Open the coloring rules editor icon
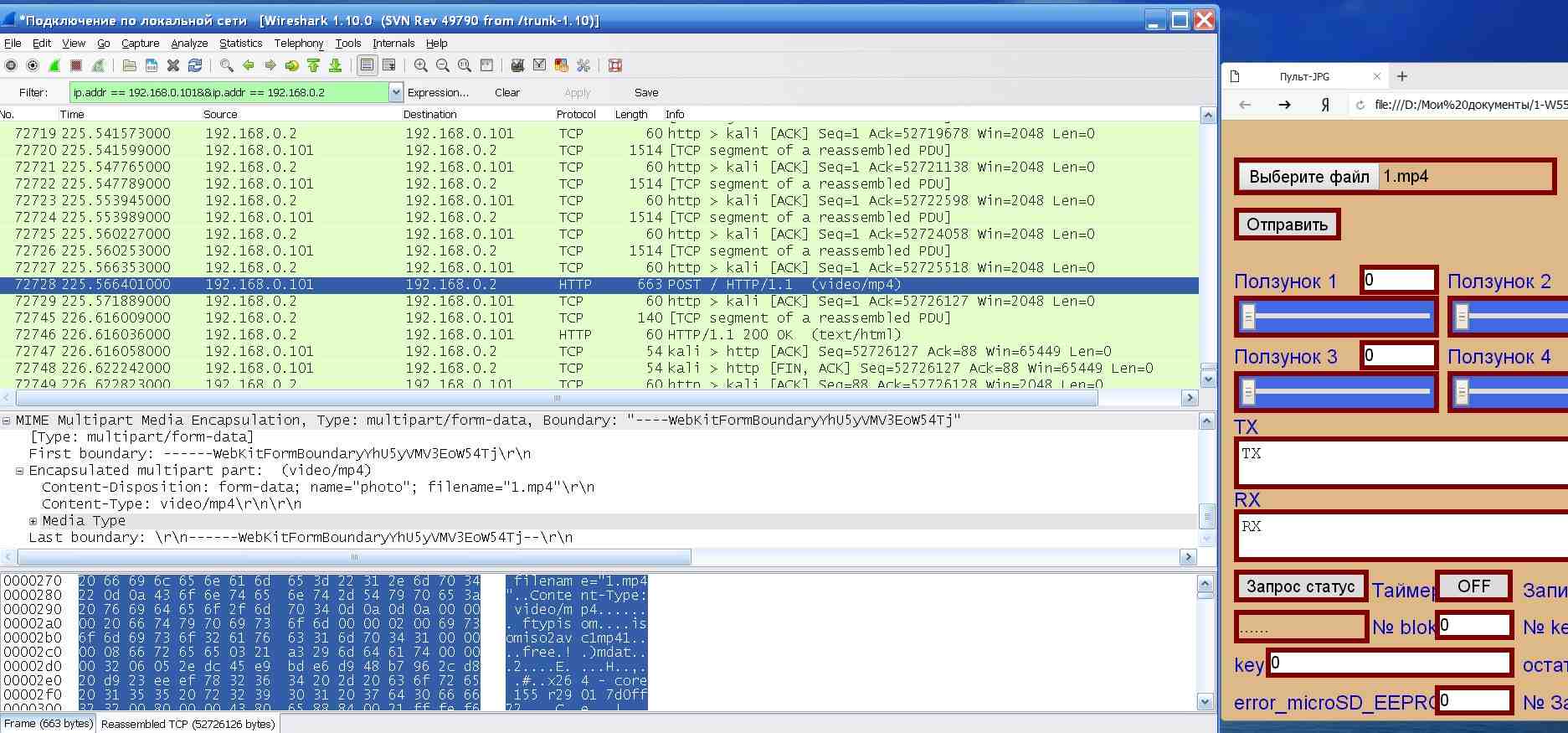Viewport: 1568px width, 733px height. pos(562,65)
